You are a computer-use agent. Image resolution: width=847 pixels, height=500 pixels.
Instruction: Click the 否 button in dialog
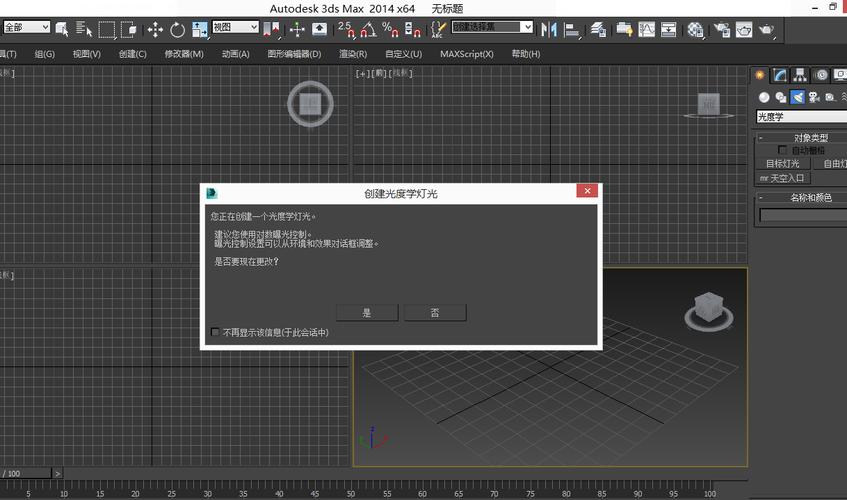coord(435,313)
